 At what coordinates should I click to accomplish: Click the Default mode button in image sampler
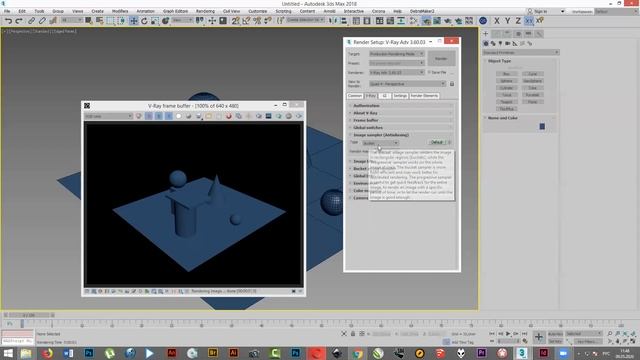(x=437, y=142)
